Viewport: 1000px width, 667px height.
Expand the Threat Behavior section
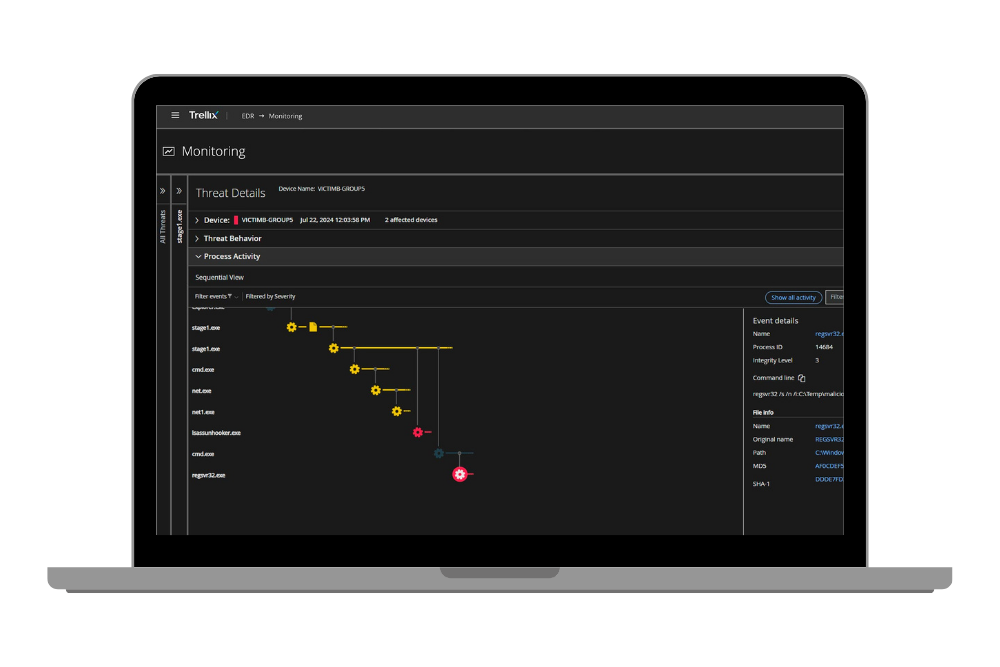pyautogui.click(x=197, y=238)
